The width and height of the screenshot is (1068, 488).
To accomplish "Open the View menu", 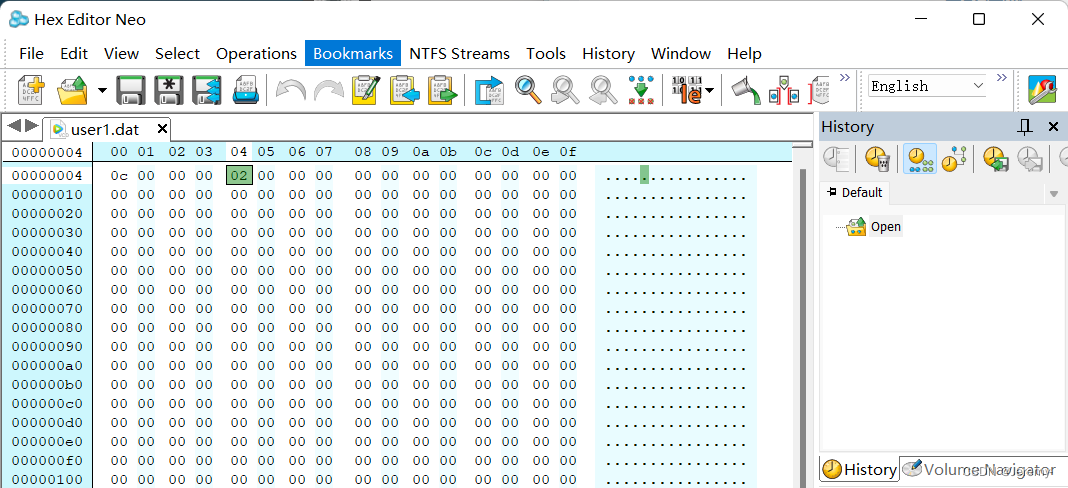I will (121, 54).
